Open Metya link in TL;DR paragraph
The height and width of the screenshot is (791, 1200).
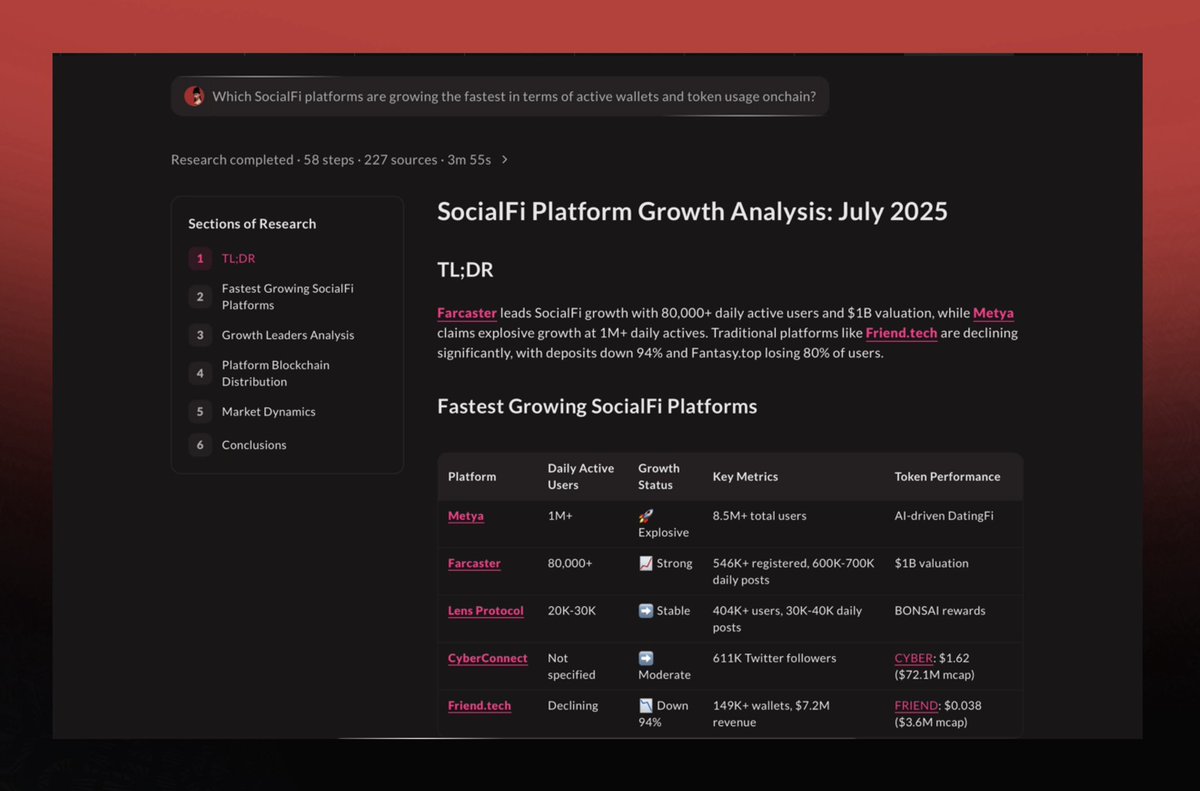993,313
